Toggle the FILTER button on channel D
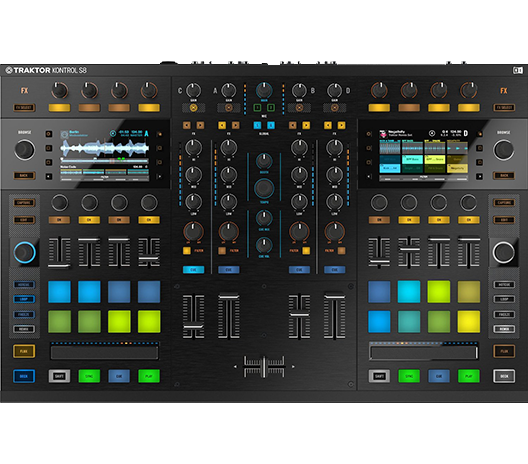 coord(341,251)
